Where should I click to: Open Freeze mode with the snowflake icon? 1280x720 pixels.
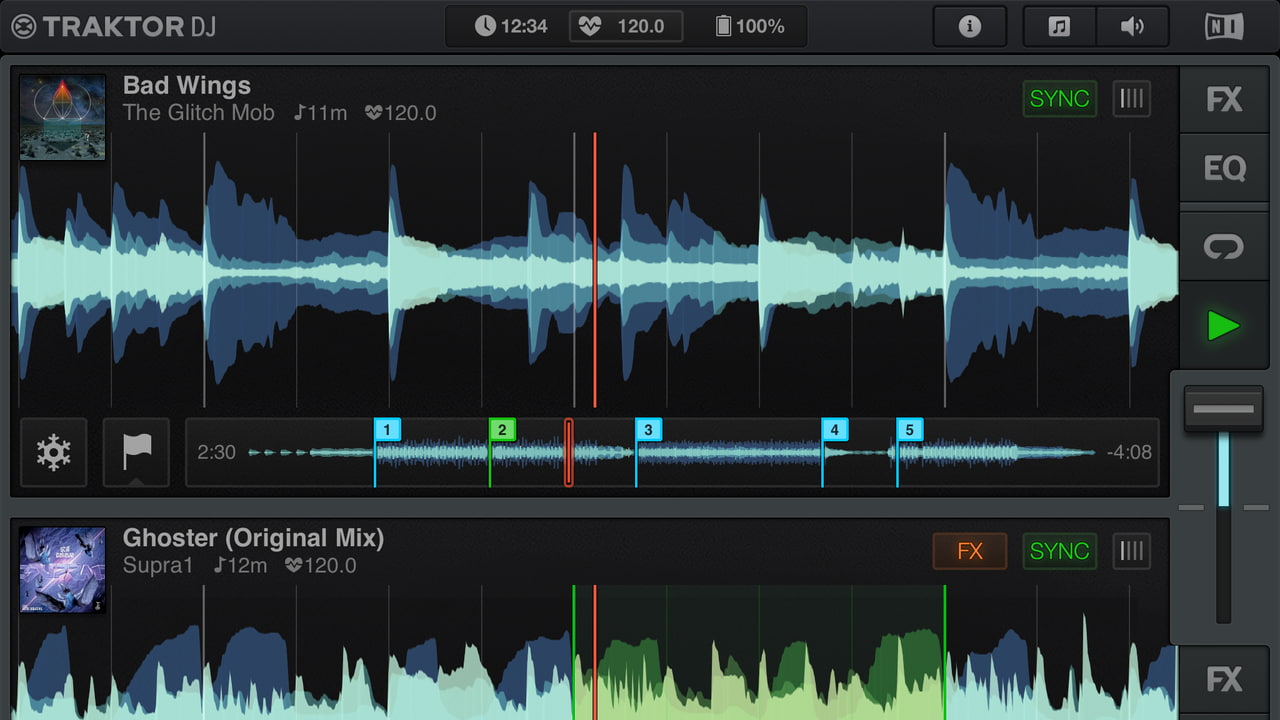point(53,453)
